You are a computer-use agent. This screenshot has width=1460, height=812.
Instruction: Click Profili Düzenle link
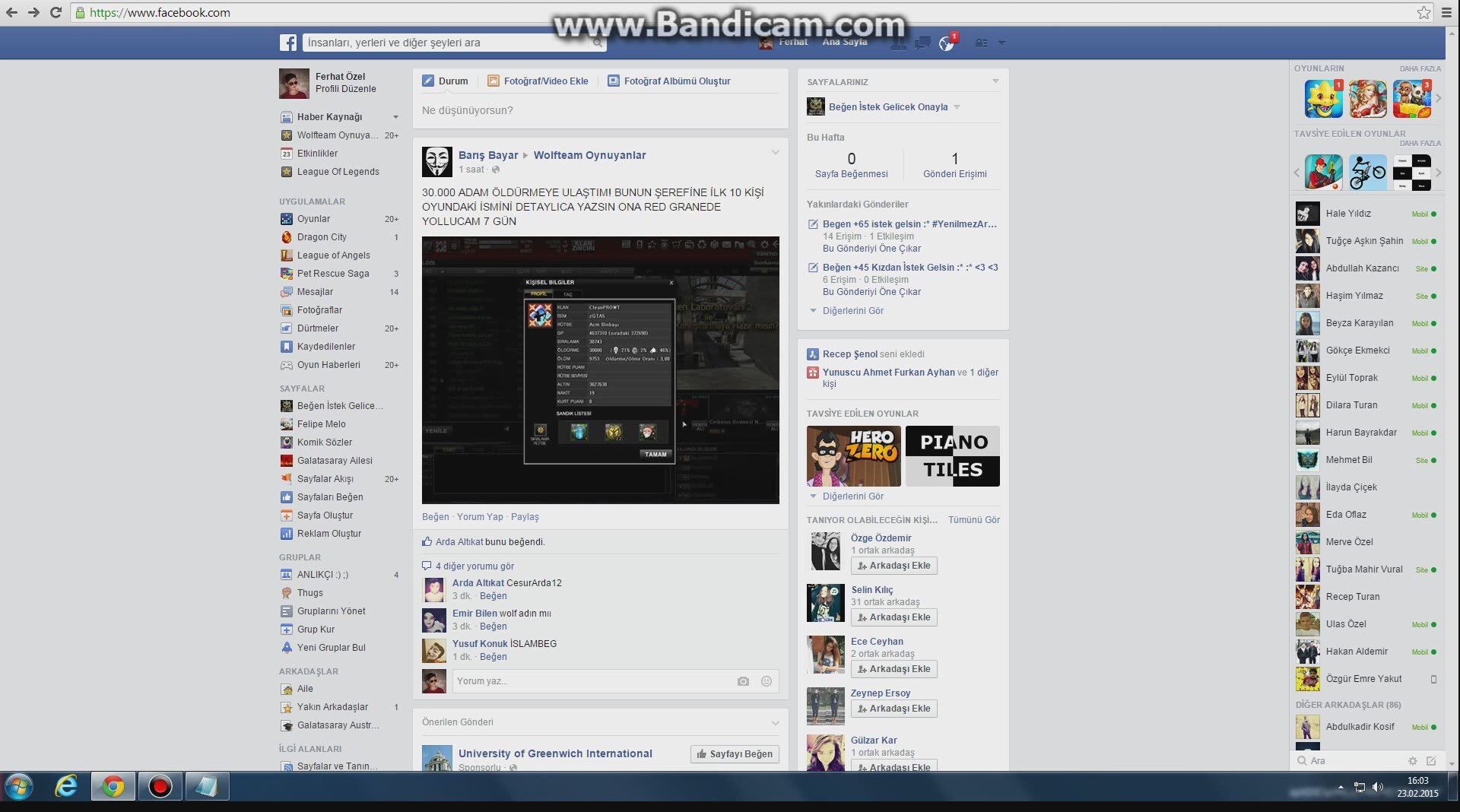pos(346,89)
